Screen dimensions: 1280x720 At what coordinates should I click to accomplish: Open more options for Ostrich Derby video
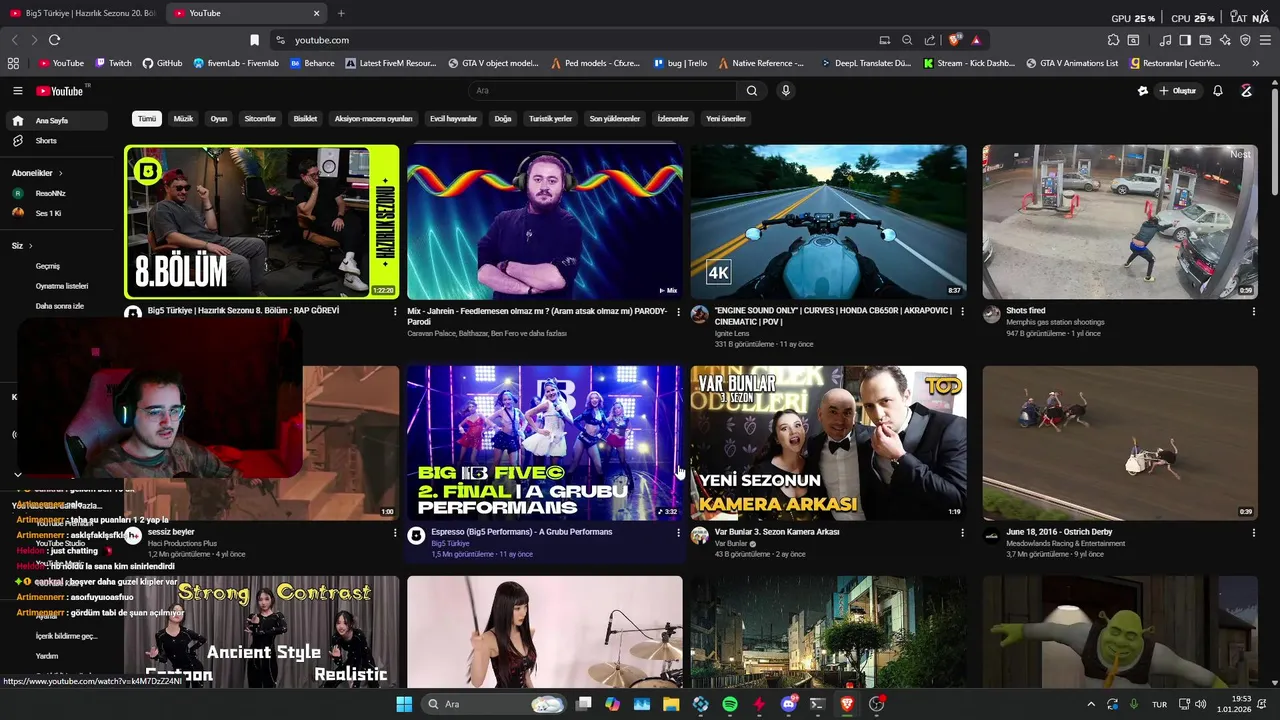pos(1253,533)
